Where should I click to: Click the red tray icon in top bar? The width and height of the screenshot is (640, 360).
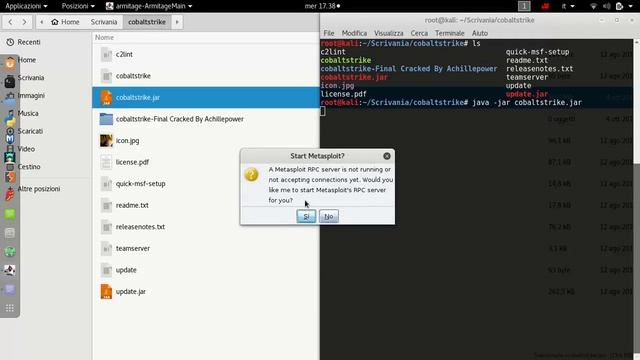click(545, 6)
